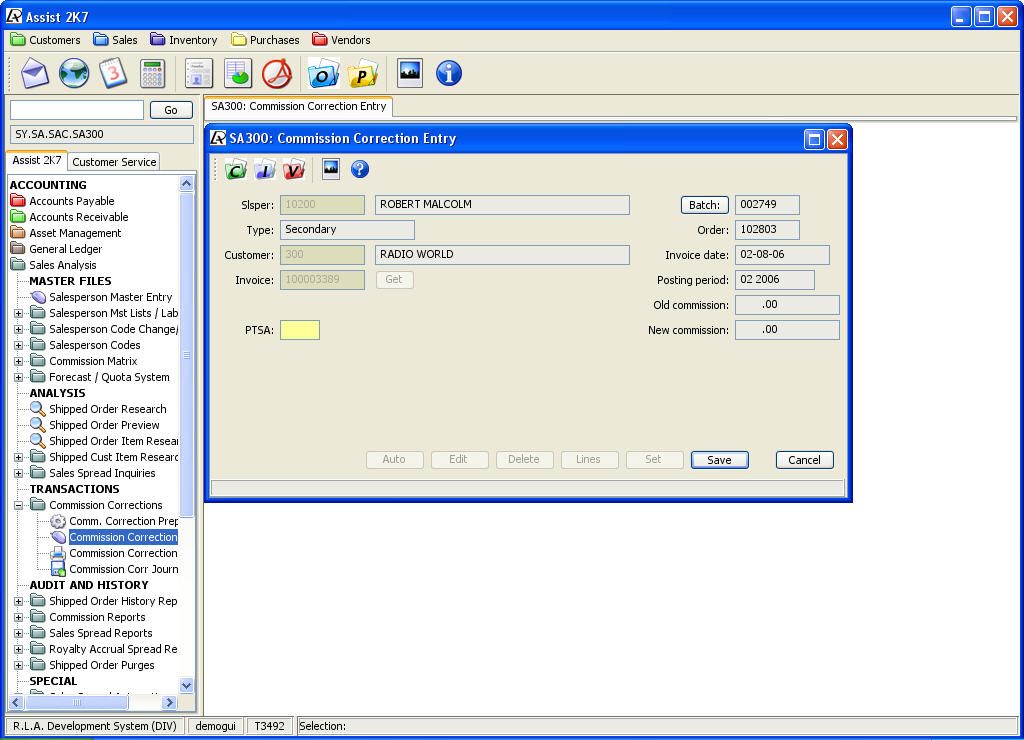The width and height of the screenshot is (1024, 740).
Task: Open the envelope mail icon in toolbar
Action: coord(35,73)
